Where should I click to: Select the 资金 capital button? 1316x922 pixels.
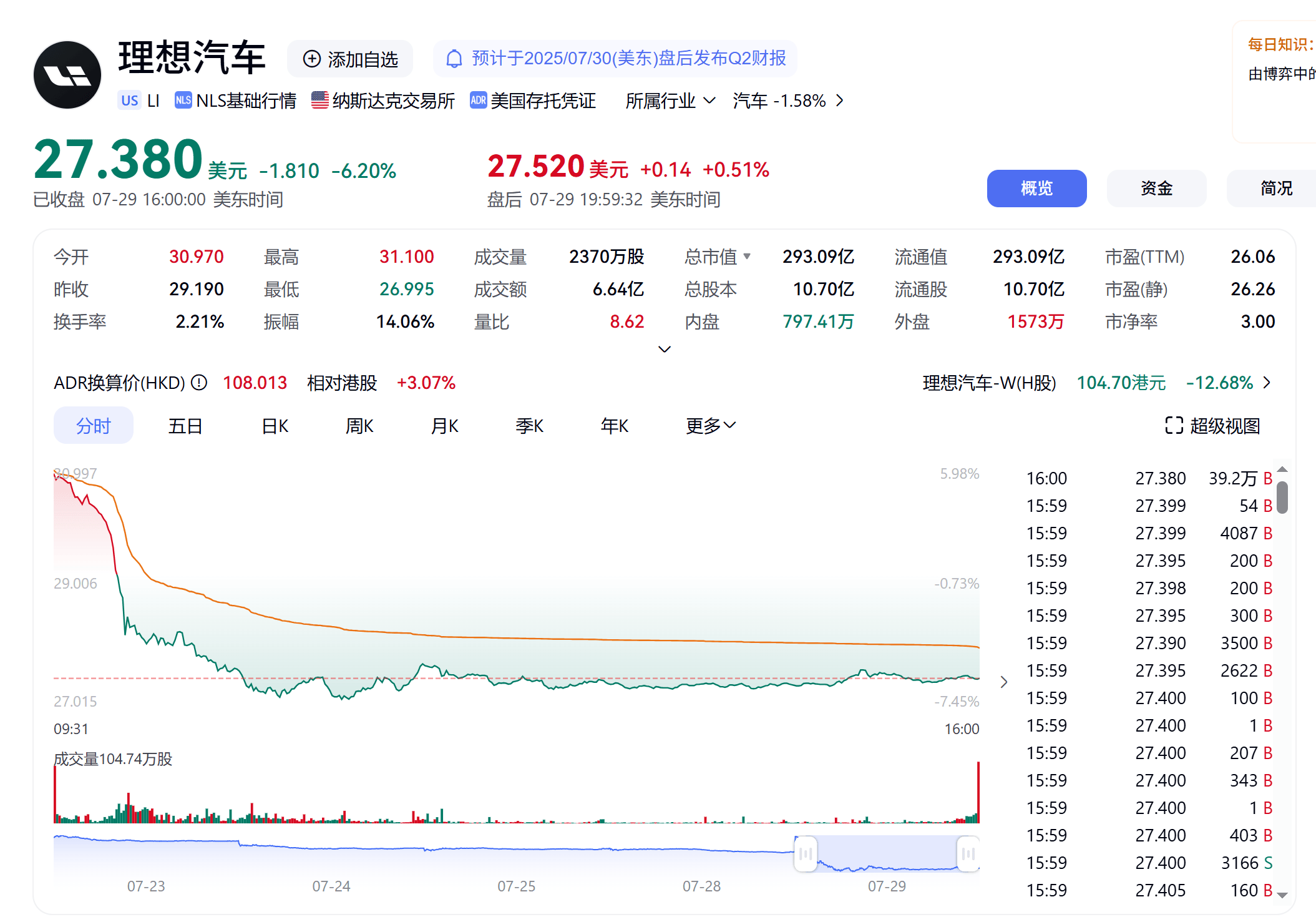(x=1156, y=188)
